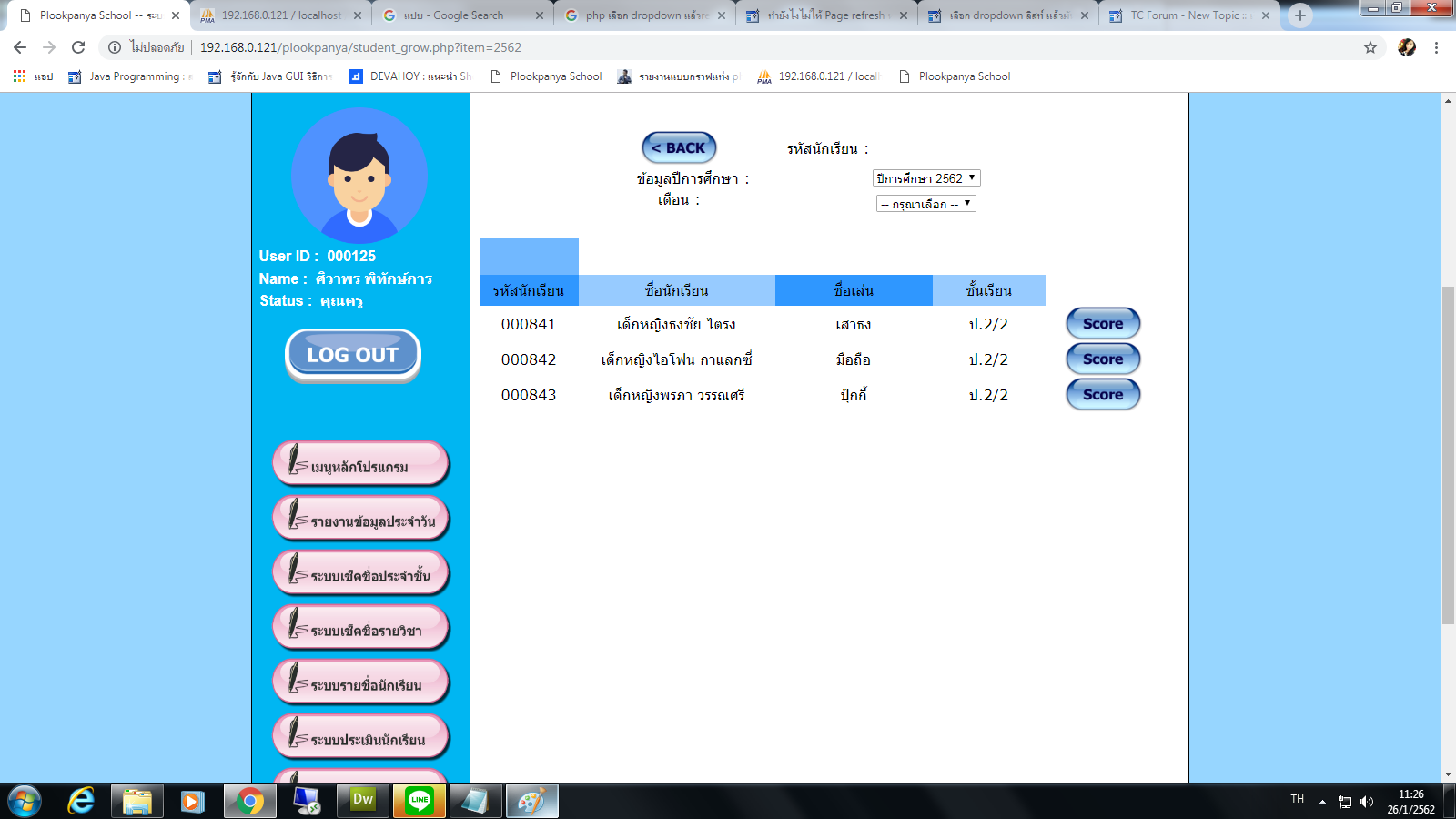The width and height of the screenshot is (1456, 819).
Task: Open the รายงานแบบกราฟแท่ง bookmark
Action: click(x=679, y=76)
